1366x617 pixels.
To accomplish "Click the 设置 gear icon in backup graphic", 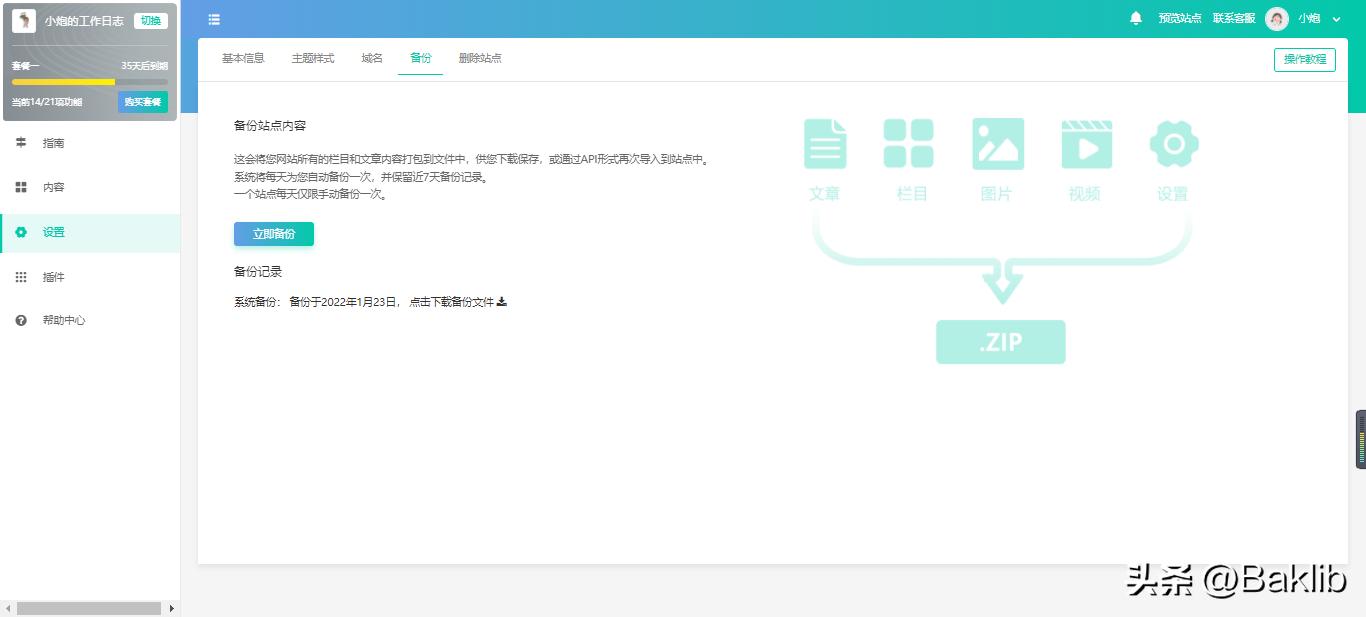I will 1172,143.
